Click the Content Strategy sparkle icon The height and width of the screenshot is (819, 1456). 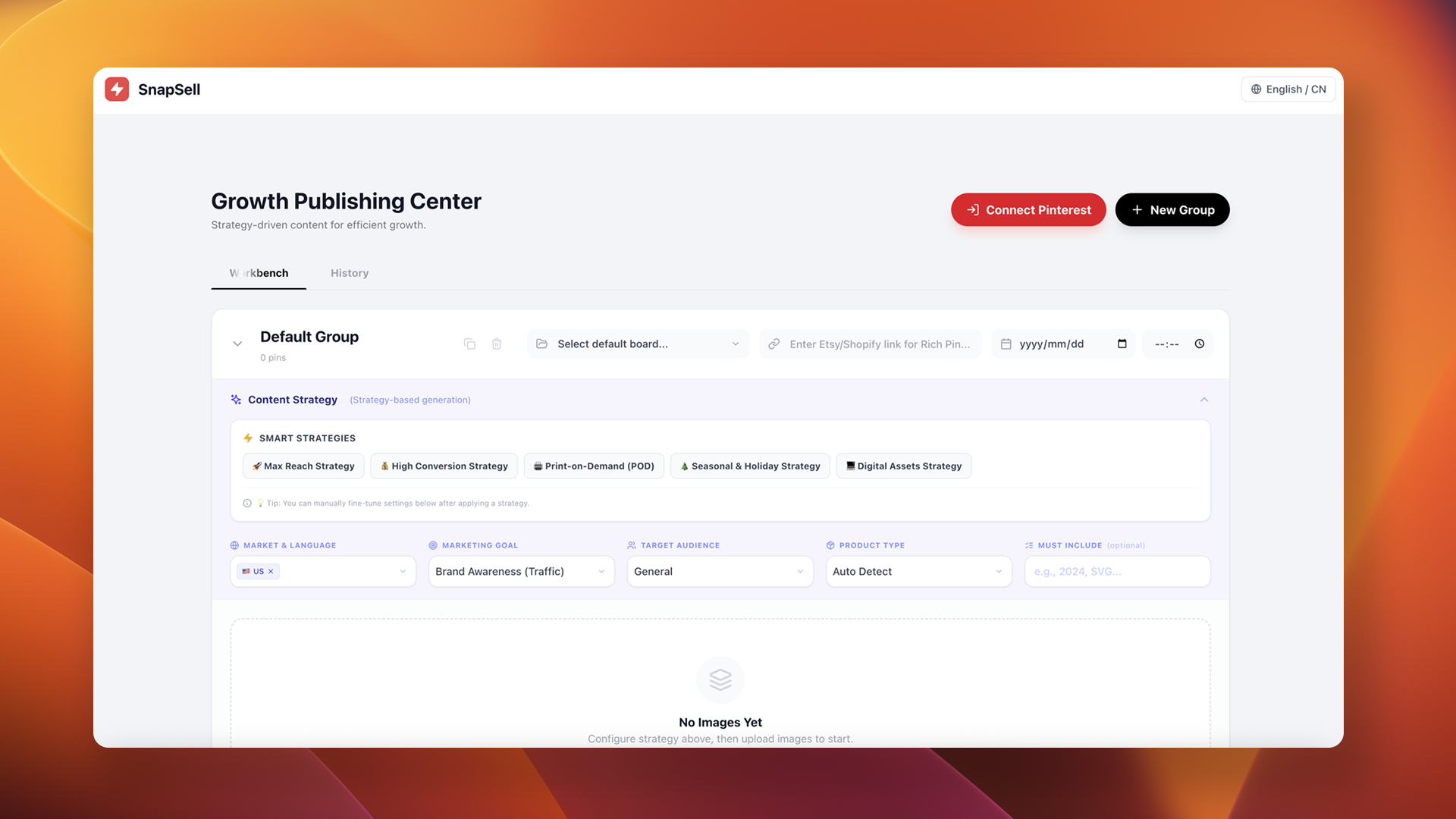pos(236,400)
